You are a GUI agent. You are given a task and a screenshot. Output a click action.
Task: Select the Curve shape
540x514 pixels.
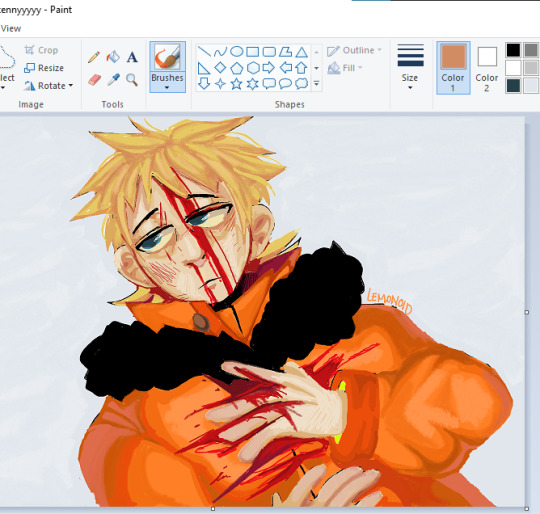(x=220, y=52)
